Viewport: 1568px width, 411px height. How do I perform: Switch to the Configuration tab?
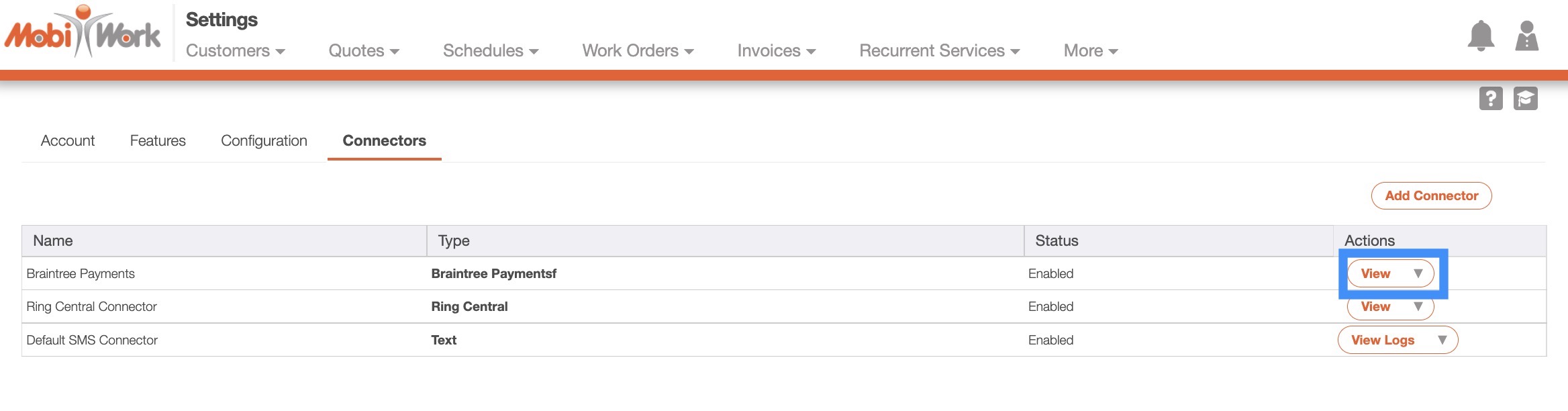[264, 141]
